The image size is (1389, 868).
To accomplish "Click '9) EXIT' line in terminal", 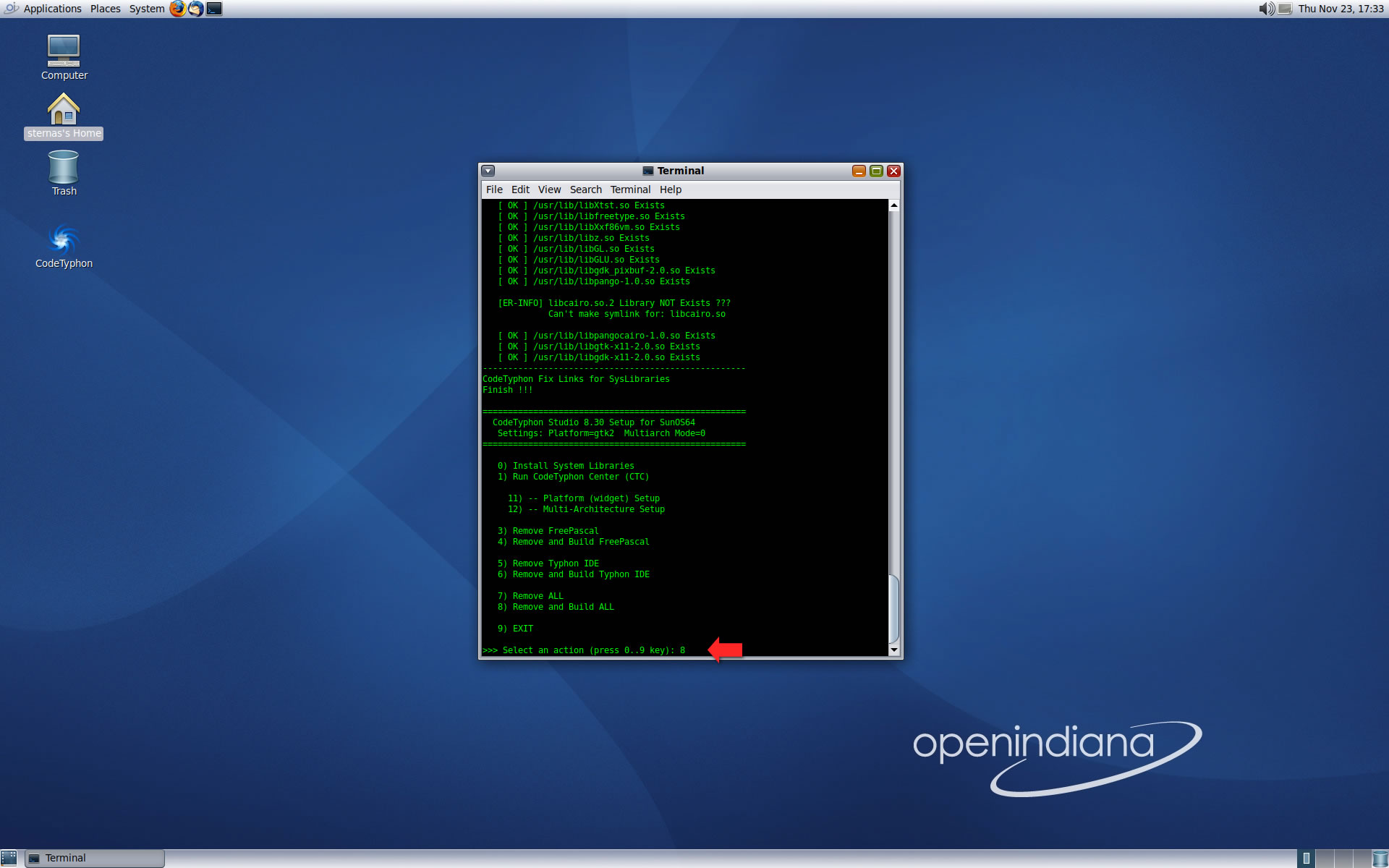I will 515,629.
